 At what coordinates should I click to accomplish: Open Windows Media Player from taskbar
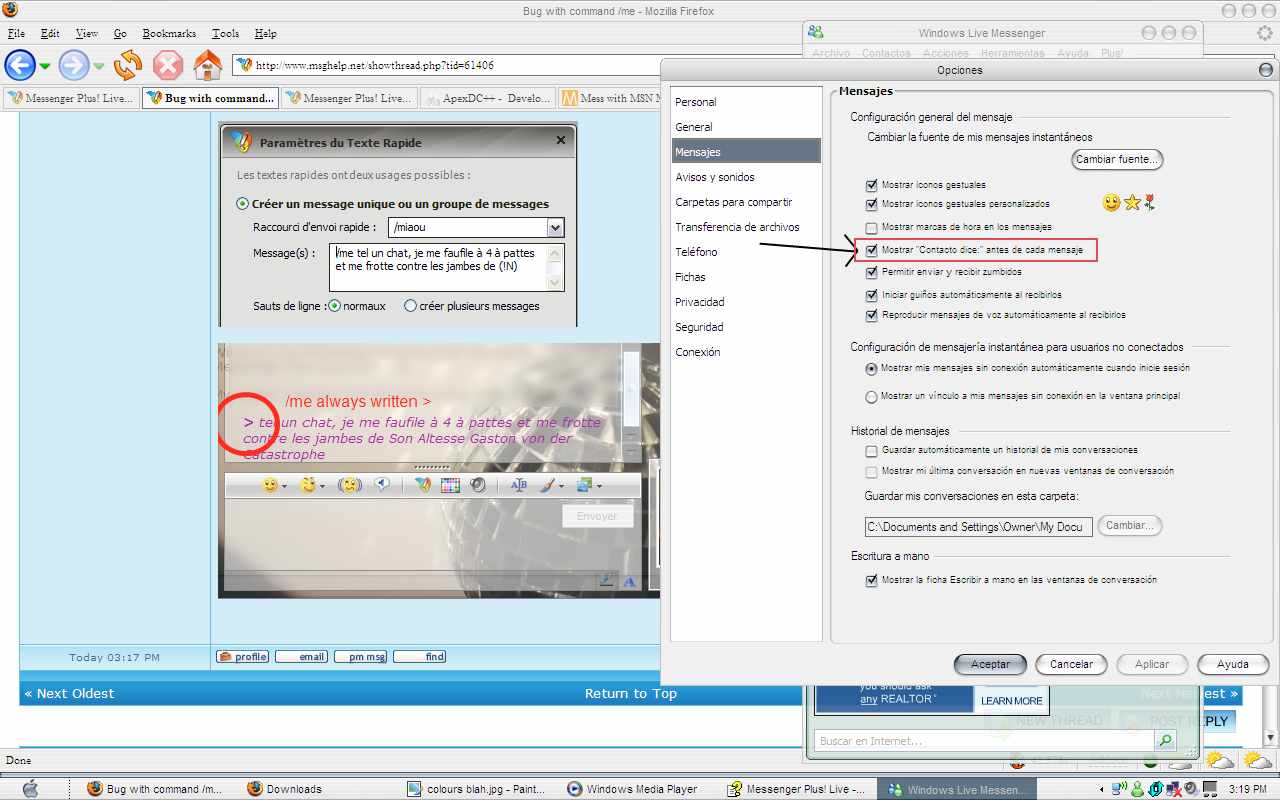tap(632, 789)
